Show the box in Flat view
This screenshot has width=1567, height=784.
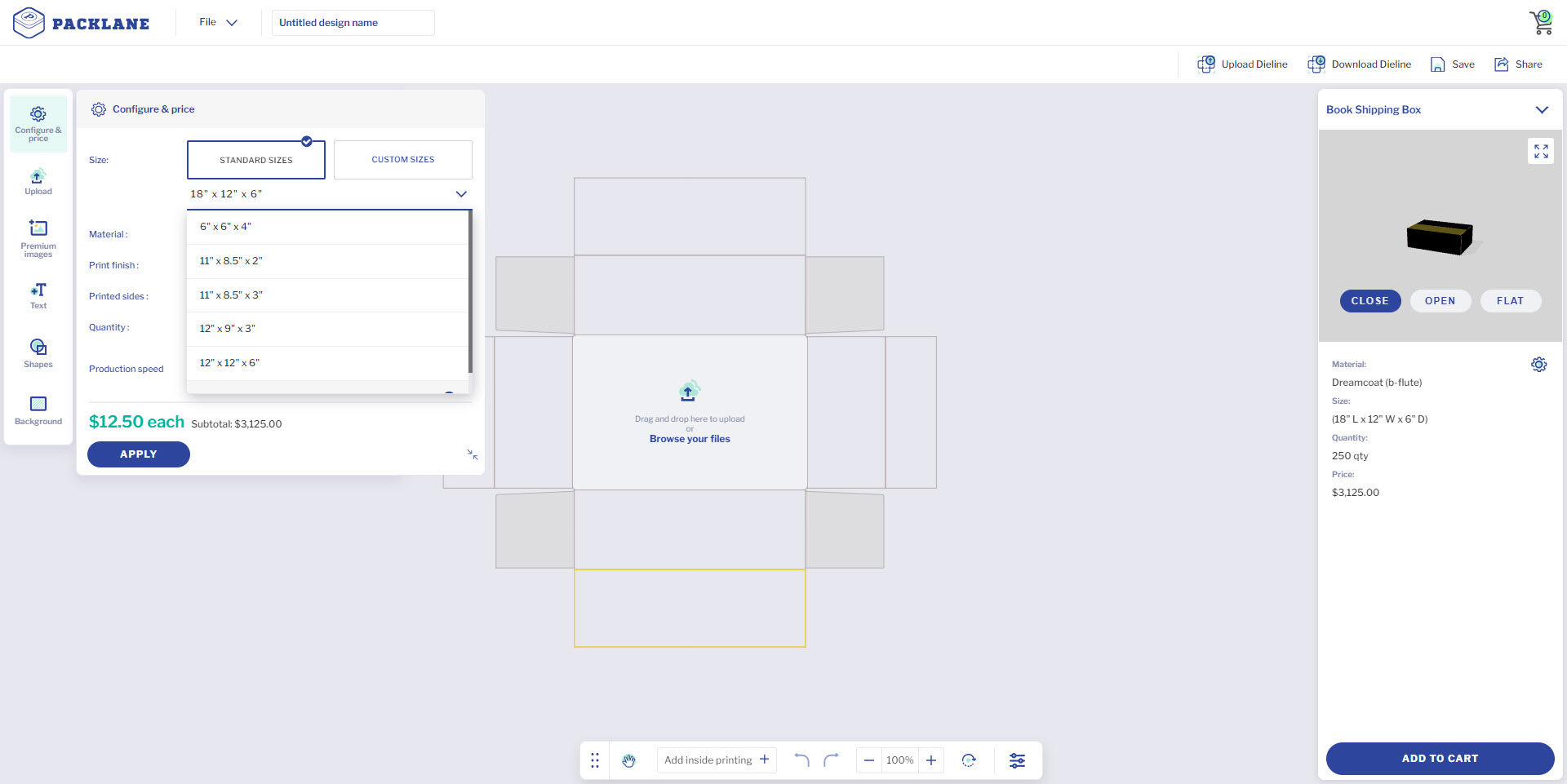1510,301
